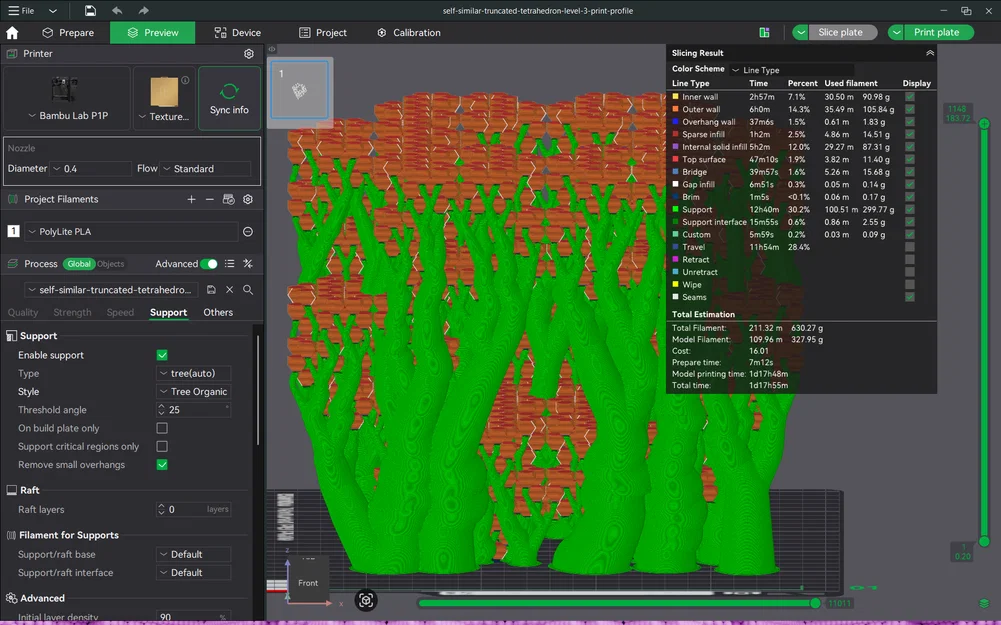Open printer settings gear icon
Screen dimensions: 1001x625
pyautogui.click(x=249, y=54)
